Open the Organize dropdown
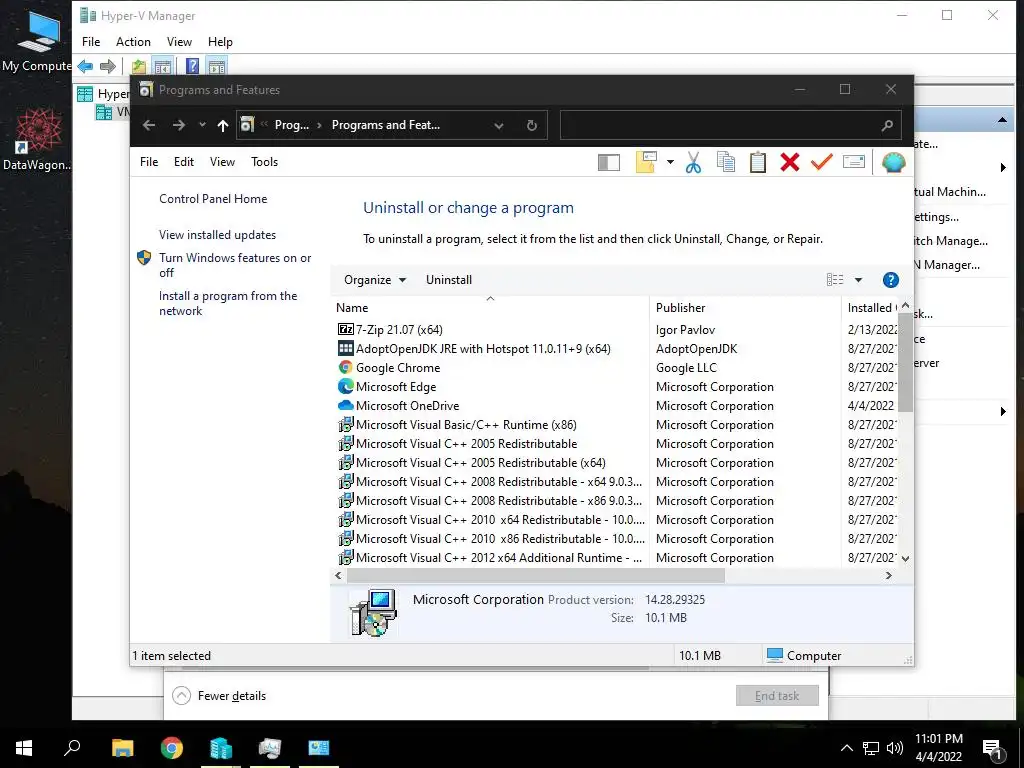The height and width of the screenshot is (768, 1024). click(375, 280)
